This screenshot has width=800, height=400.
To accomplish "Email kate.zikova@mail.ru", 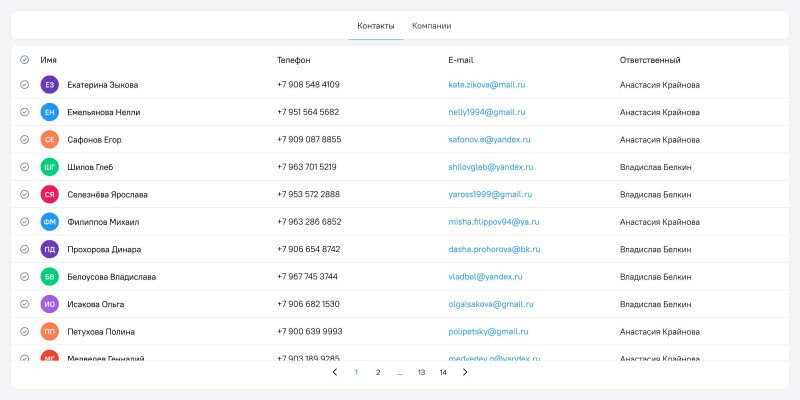I will pos(487,85).
